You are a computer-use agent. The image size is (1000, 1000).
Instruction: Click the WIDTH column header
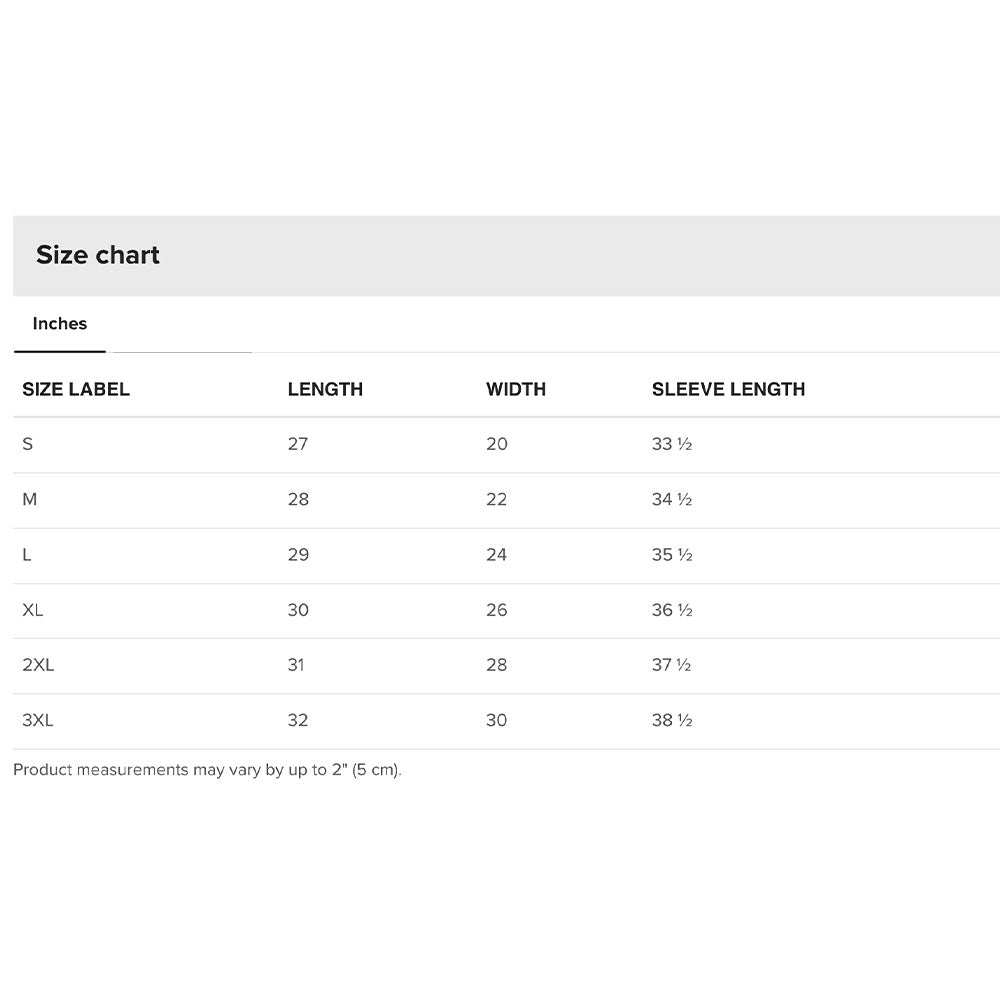pyautogui.click(x=516, y=389)
